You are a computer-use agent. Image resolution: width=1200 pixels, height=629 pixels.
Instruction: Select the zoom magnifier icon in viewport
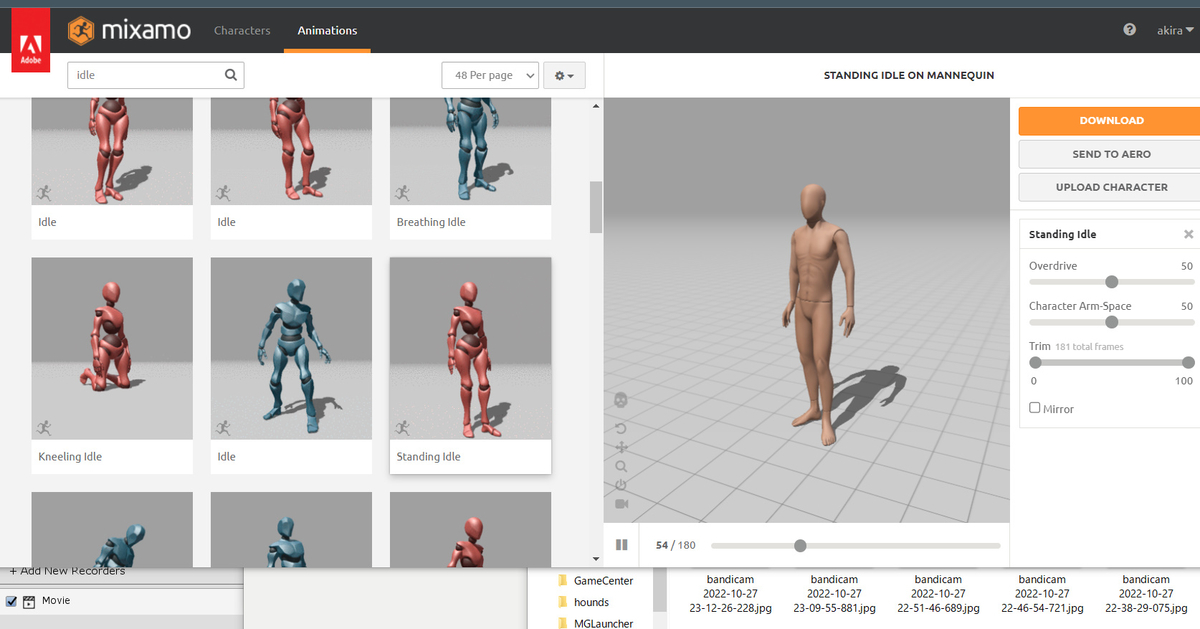tap(621, 466)
